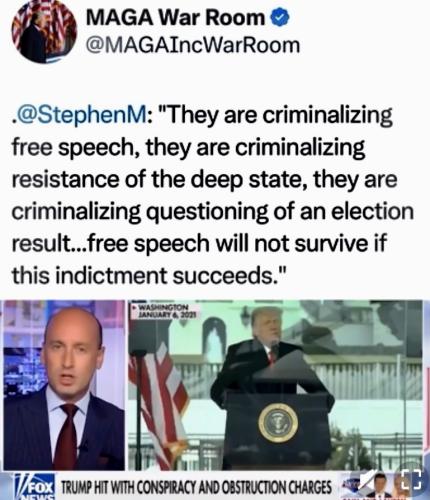Click the blue verified checkmark badge
This screenshot has width=430, height=500.
tap(281, 18)
